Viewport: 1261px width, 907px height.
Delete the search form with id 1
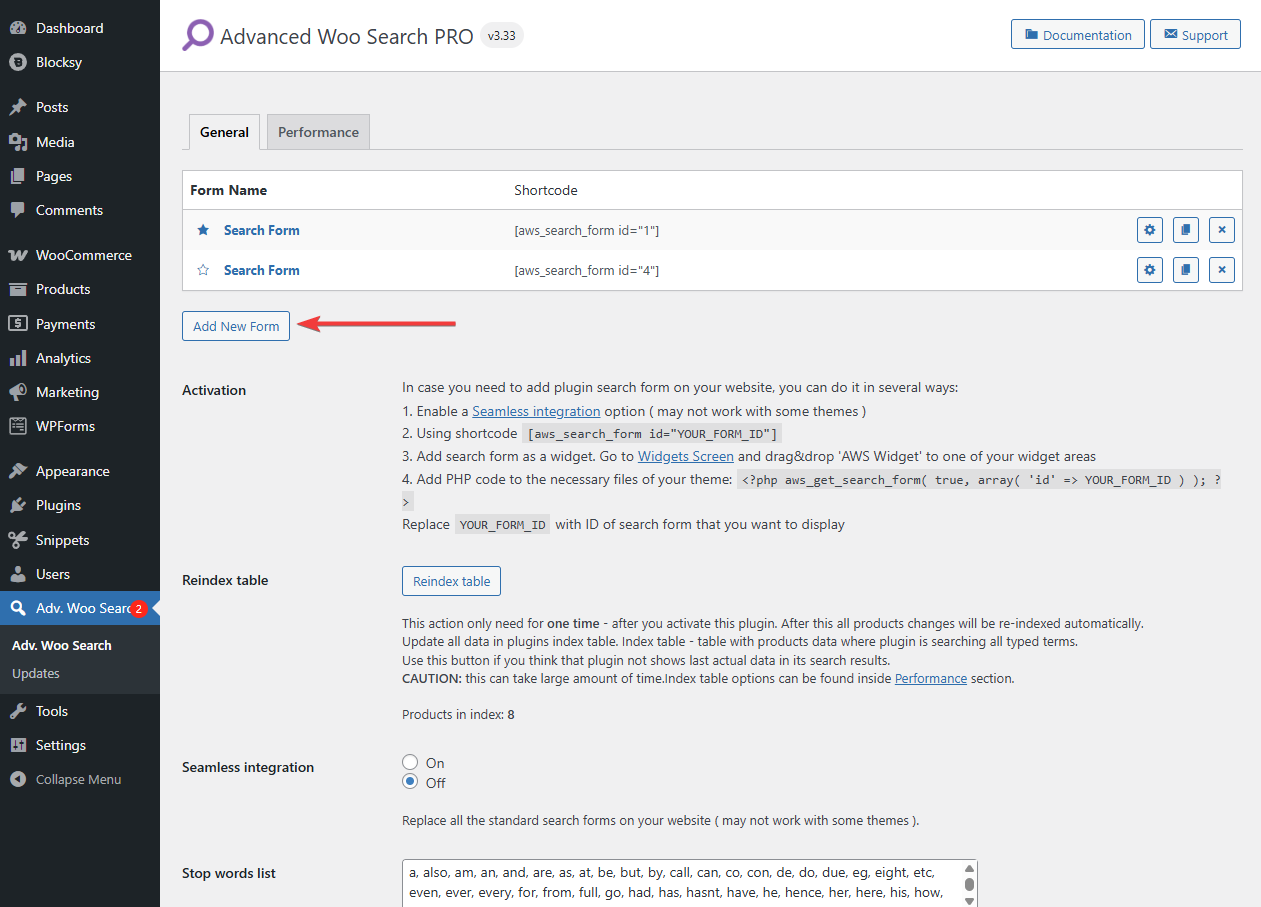[x=1221, y=230]
